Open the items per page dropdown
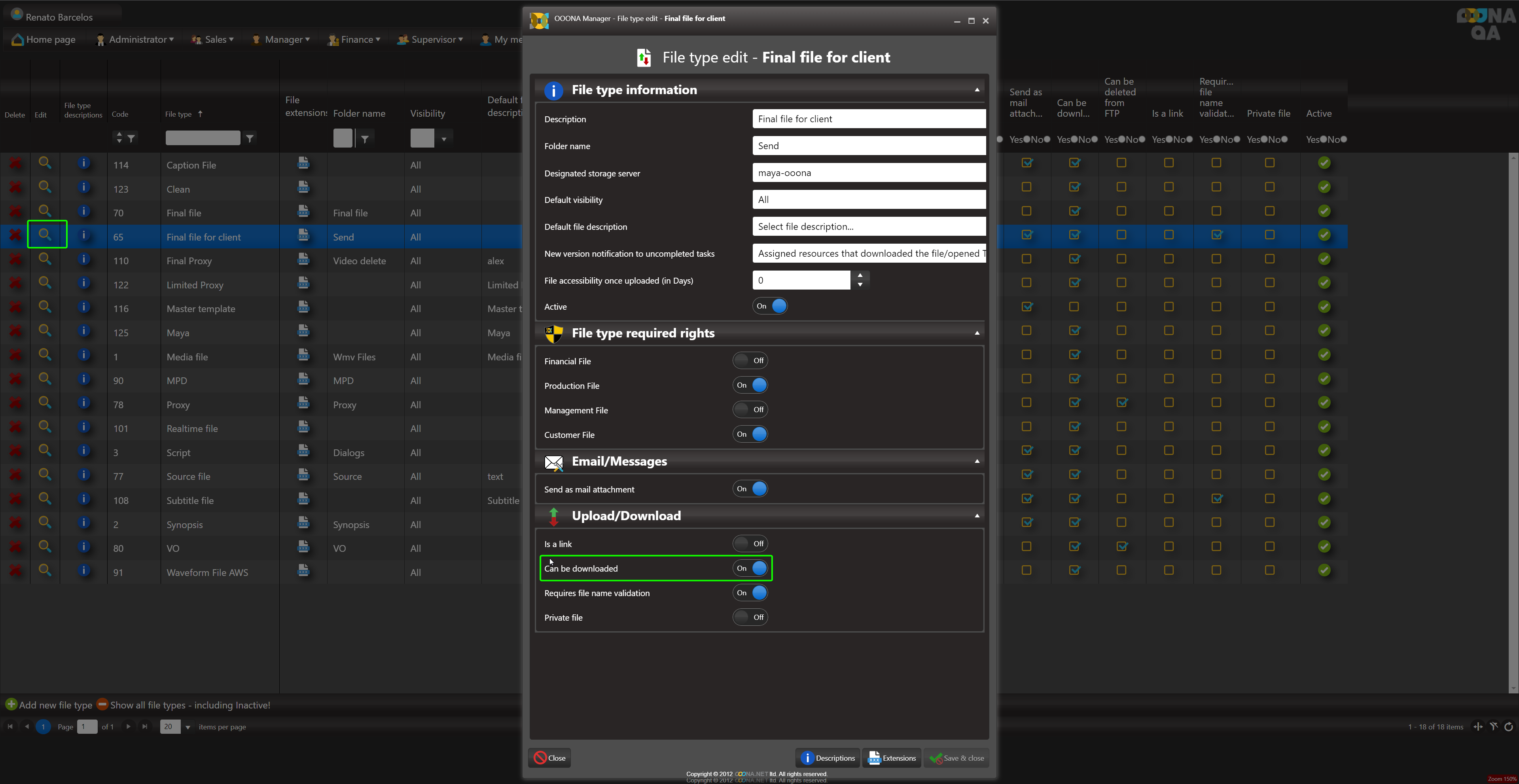This screenshot has height=784, width=1519. pyautogui.click(x=188, y=727)
